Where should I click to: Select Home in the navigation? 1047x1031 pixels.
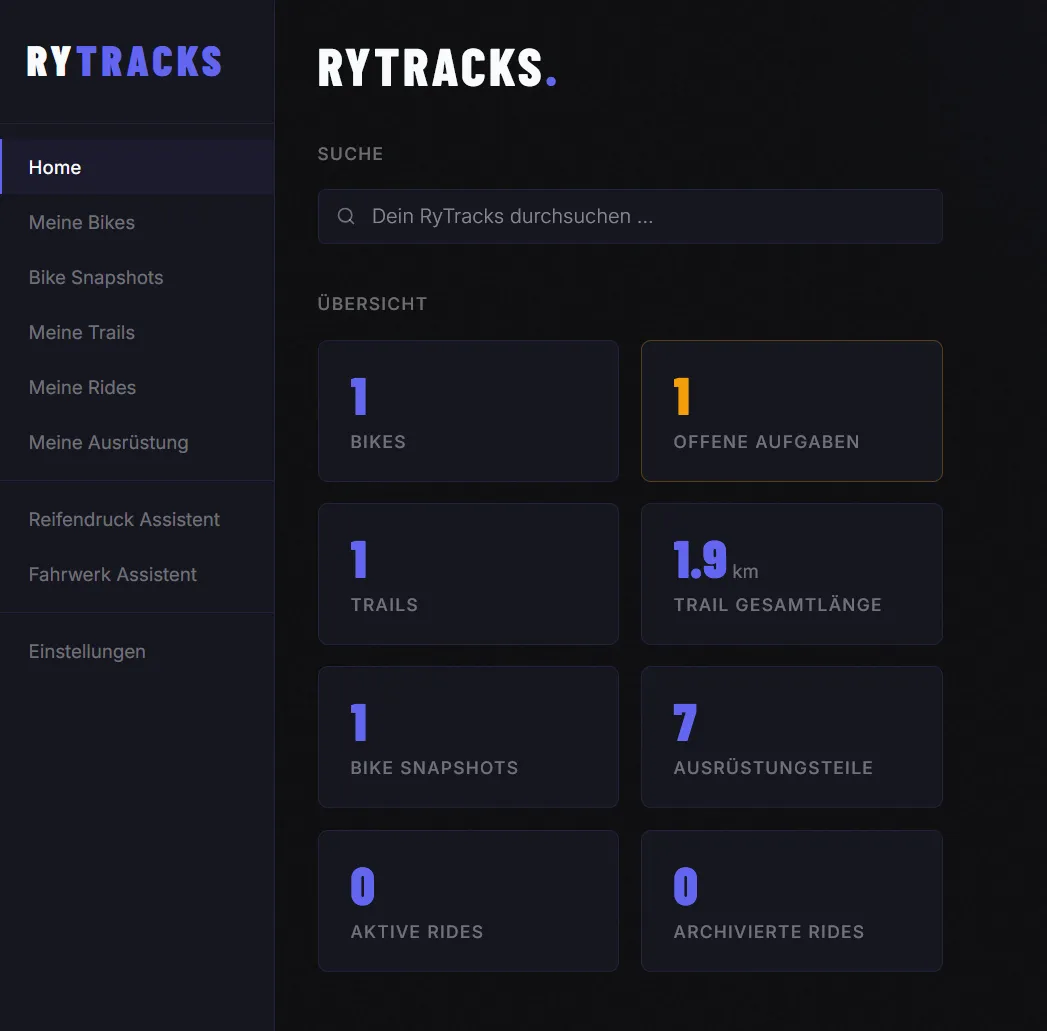[55, 167]
